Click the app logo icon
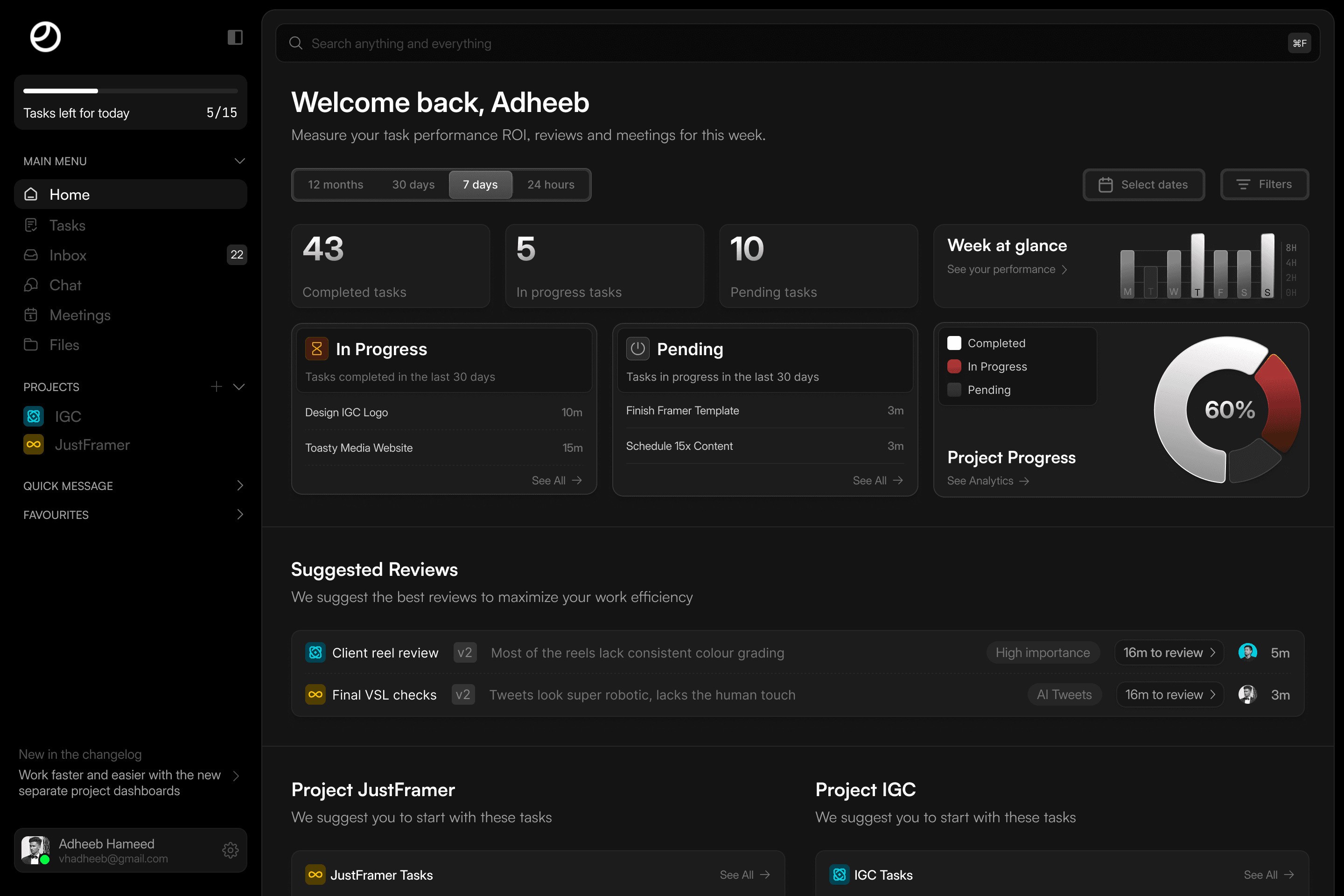The width and height of the screenshot is (1344, 896). pyautogui.click(x=45, y=37)
